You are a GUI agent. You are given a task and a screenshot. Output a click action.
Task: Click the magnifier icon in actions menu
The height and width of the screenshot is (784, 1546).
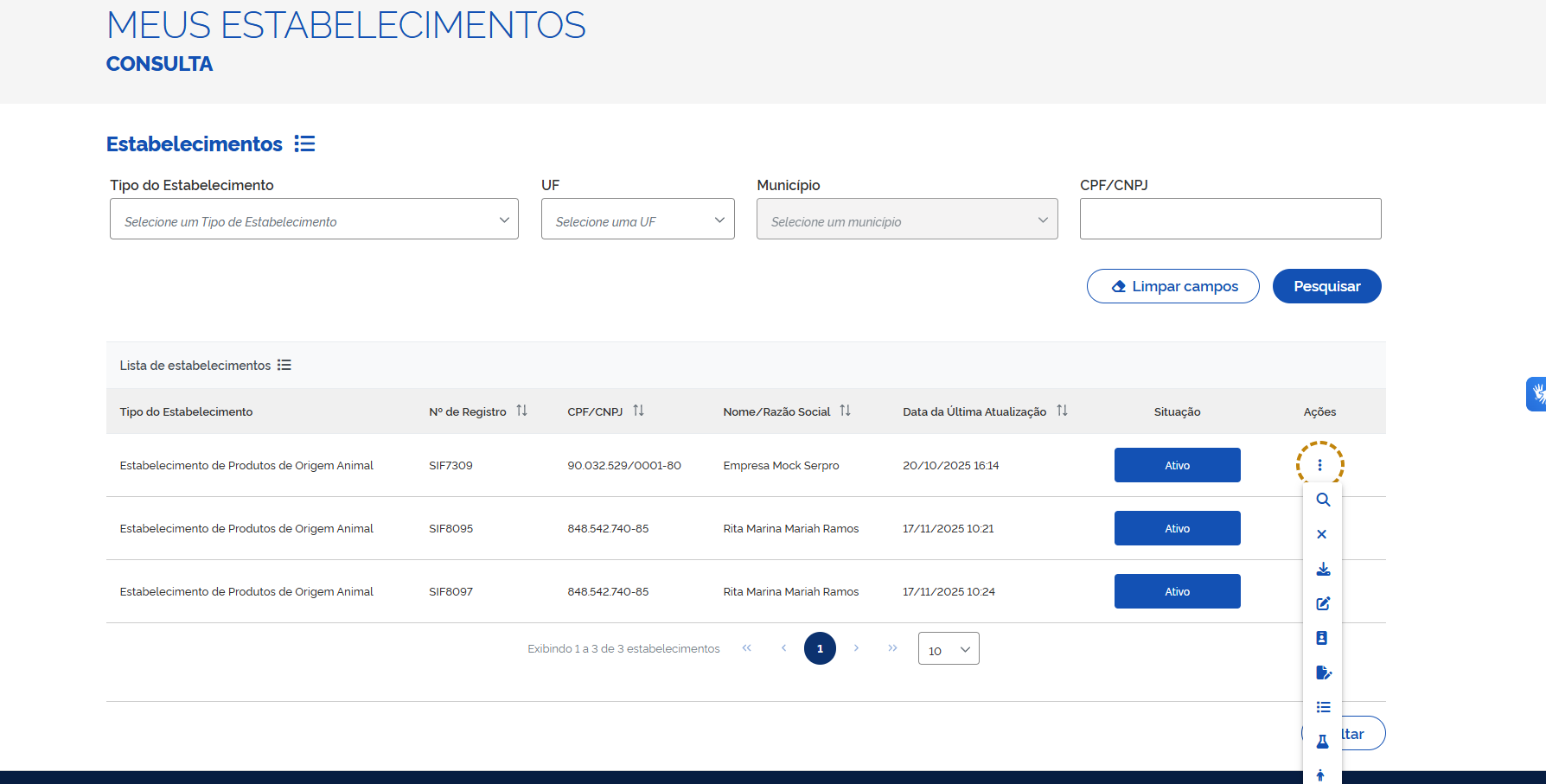pos(1323,500)
